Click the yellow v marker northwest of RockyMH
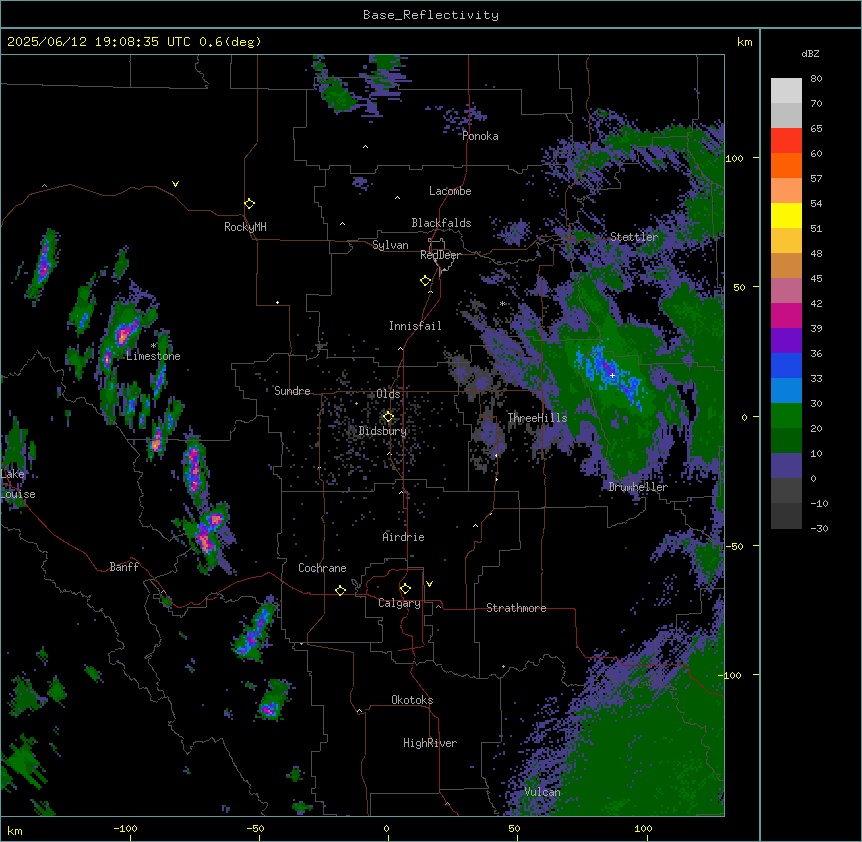 [175, 184]
